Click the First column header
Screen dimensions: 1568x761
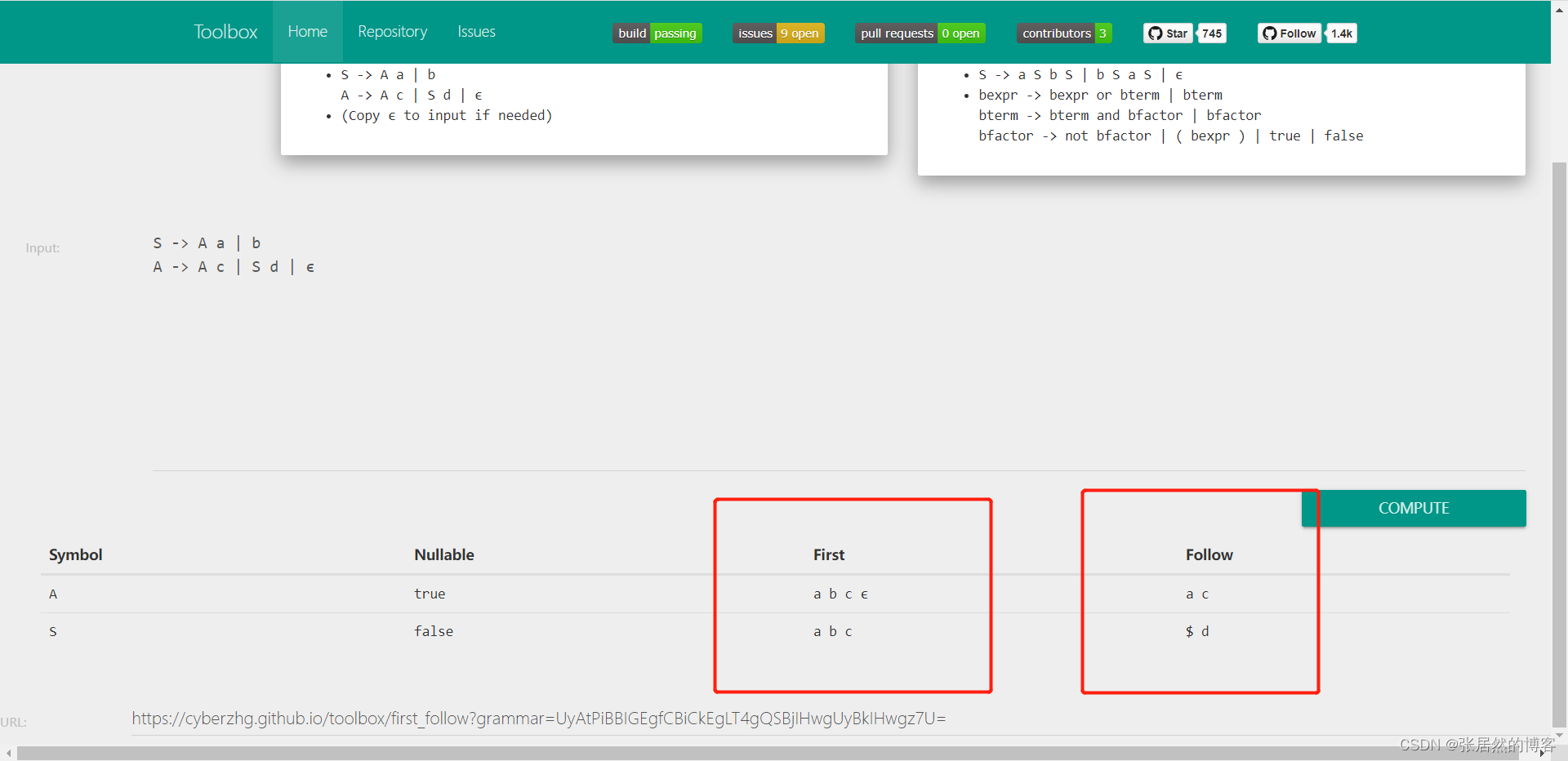point(828,554)
